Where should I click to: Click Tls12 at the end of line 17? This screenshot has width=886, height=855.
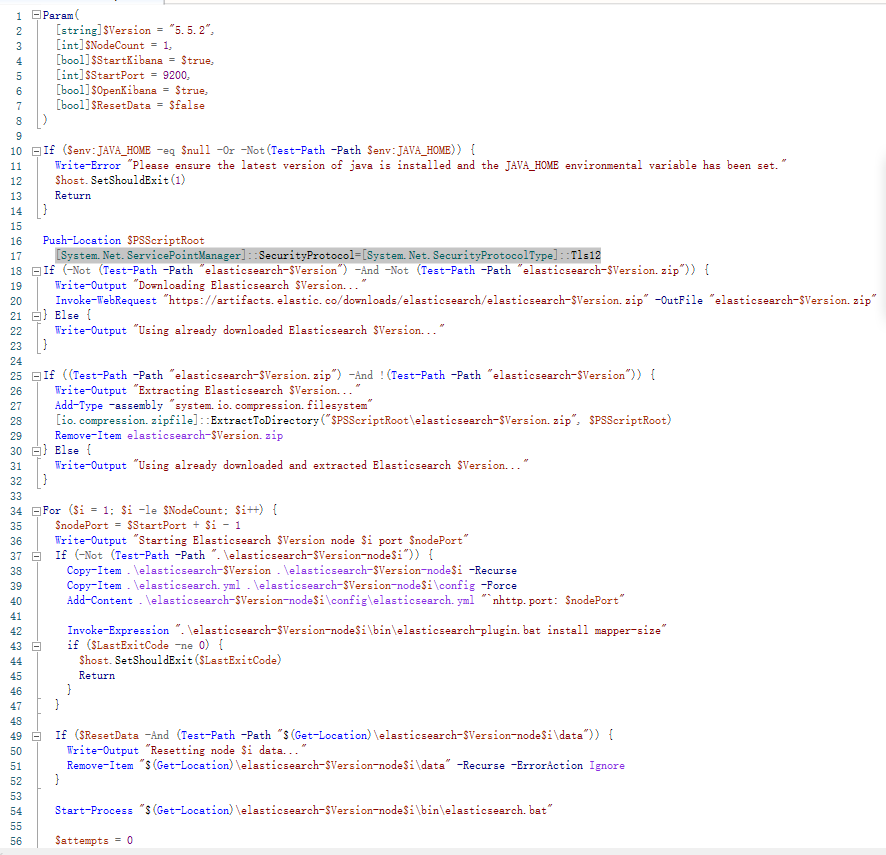[585, 255]
